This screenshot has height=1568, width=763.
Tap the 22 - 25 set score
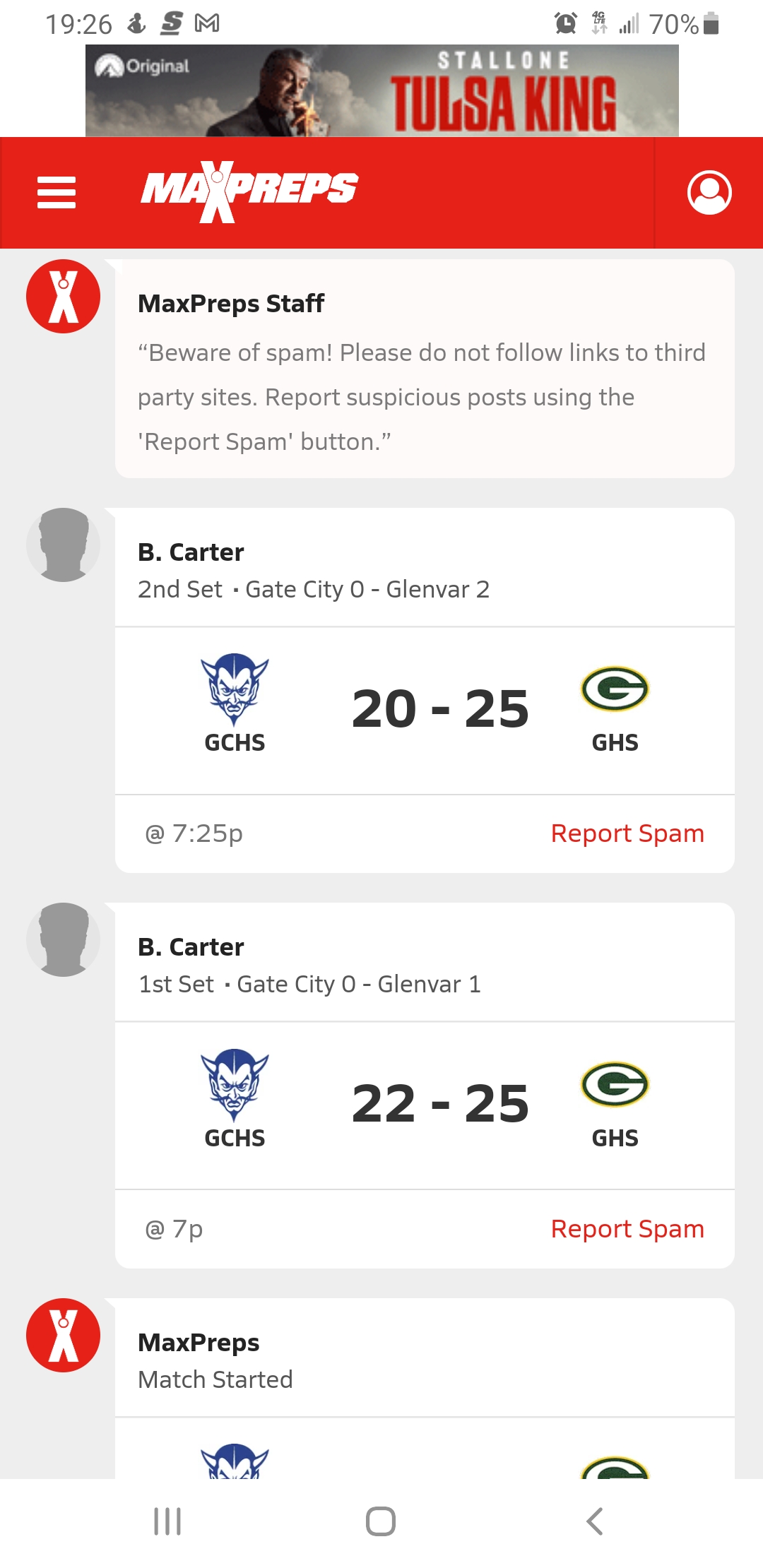(440, 1104)
